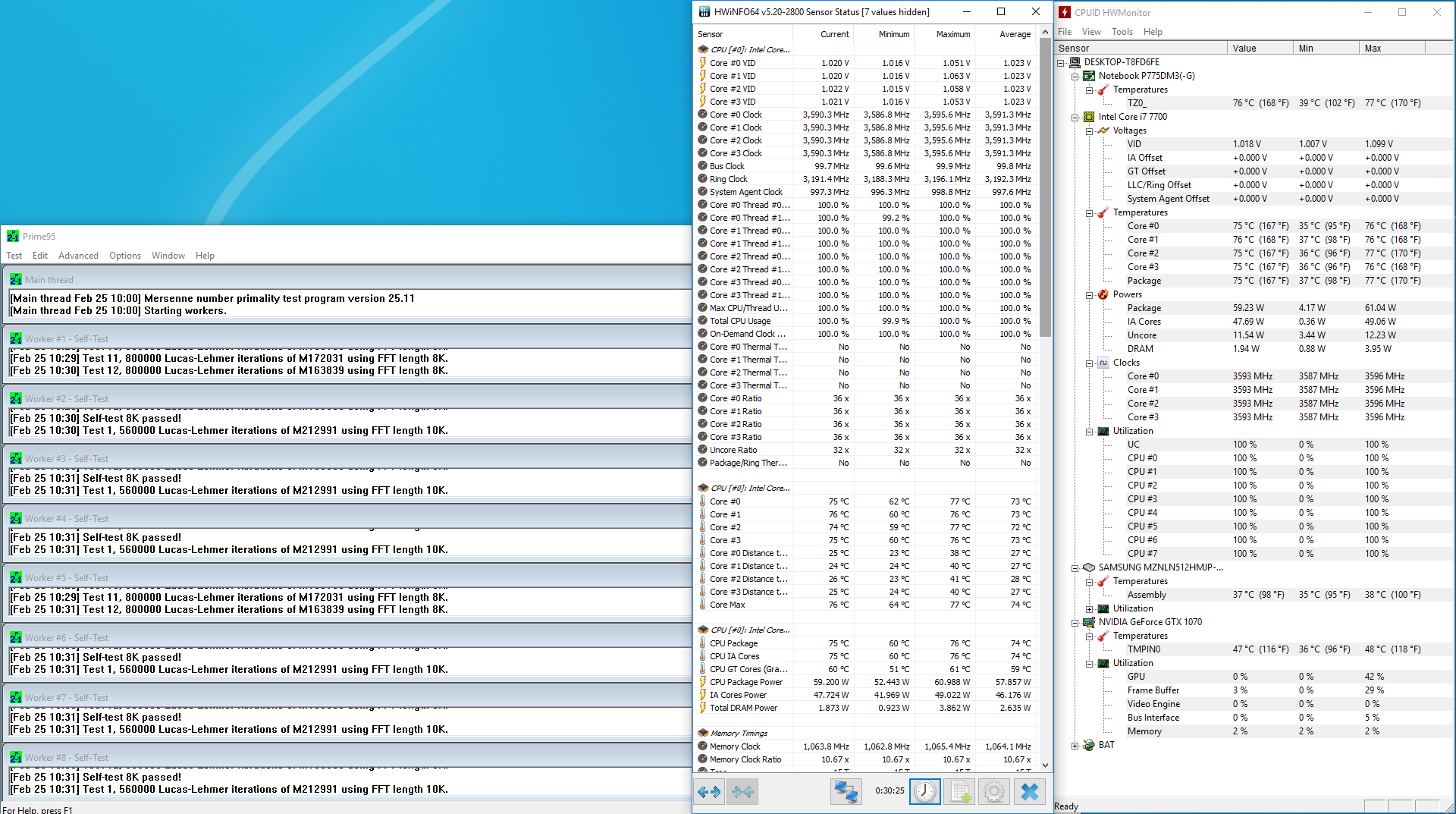Screen dimensions: 1456x814
Task: Open HWMonitor Tools menu
Action: [x=1122, y=32]
